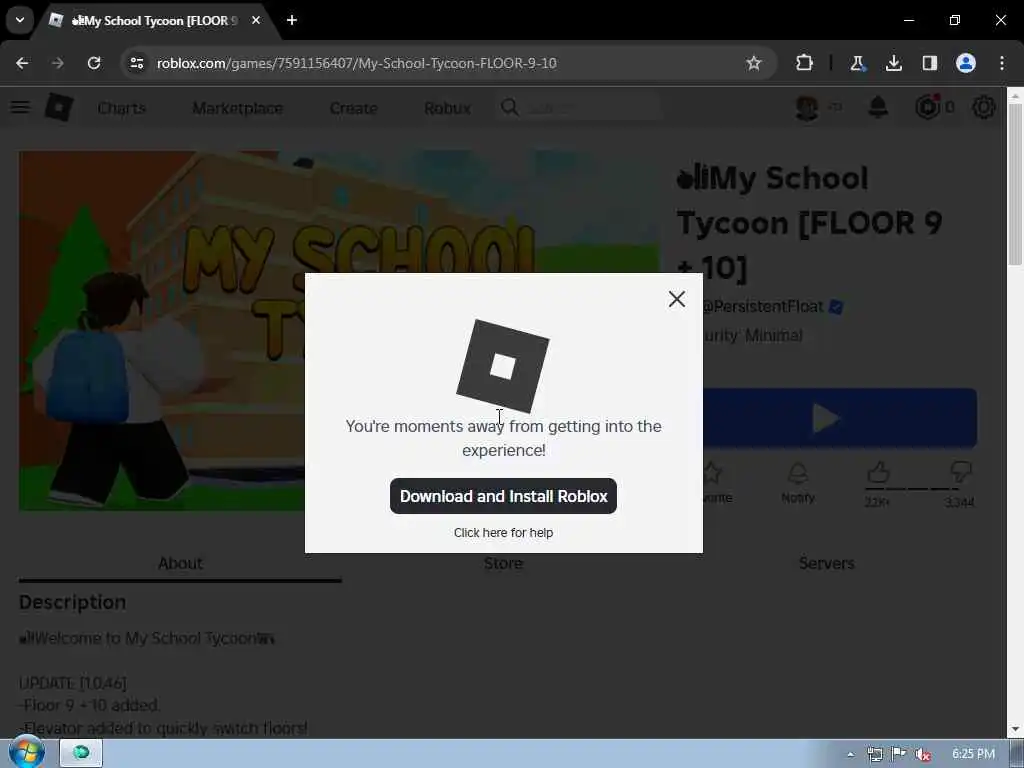
Task: Click the Description heading text
Action: pyautogui.click(x=72, y=602)
